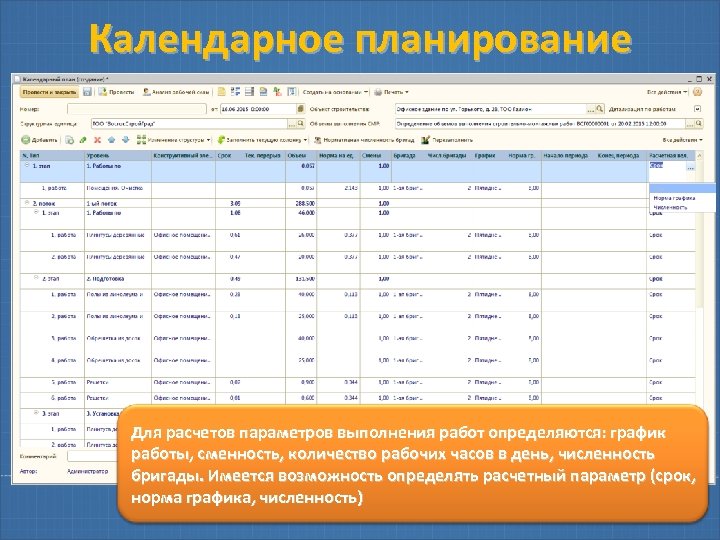Screen dimensions: 720x540
Task: Click the Провести и закрыть button
Action: pos(49,92)
